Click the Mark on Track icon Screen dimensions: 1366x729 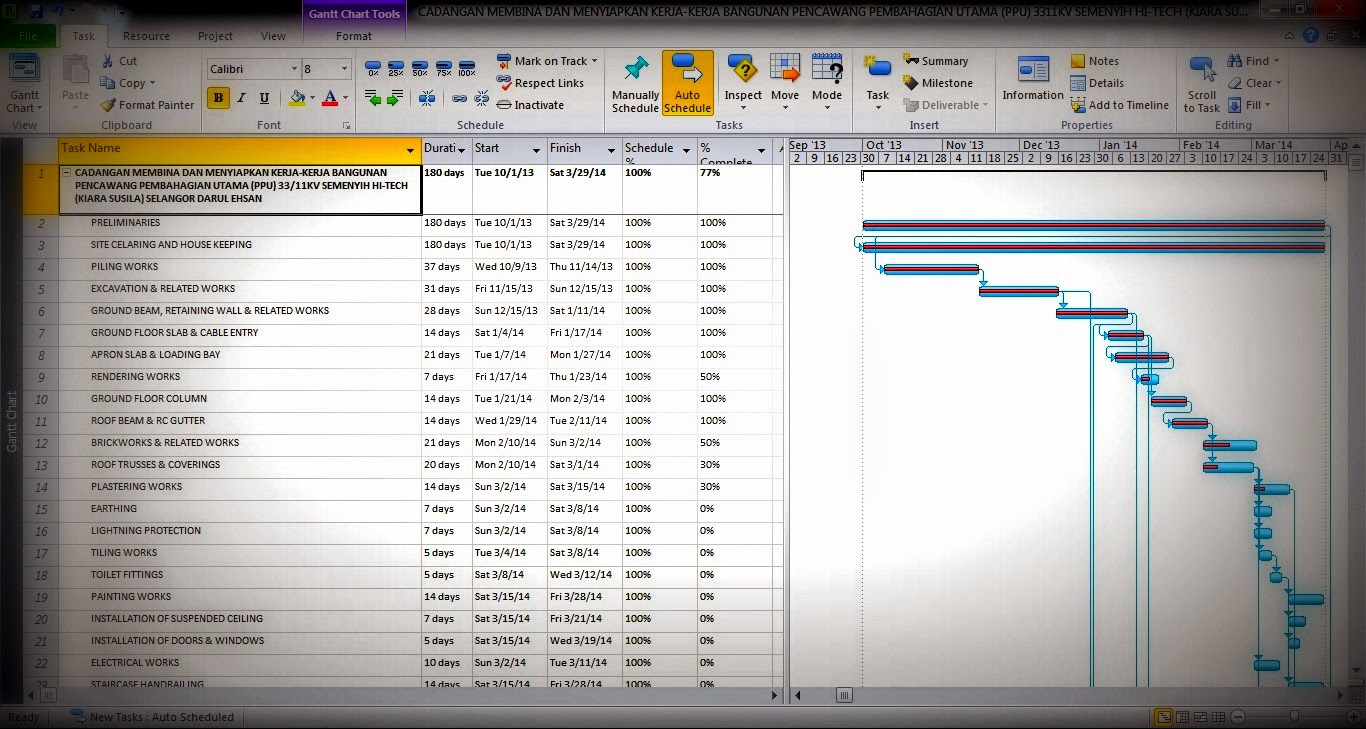(x=503, y=60)
